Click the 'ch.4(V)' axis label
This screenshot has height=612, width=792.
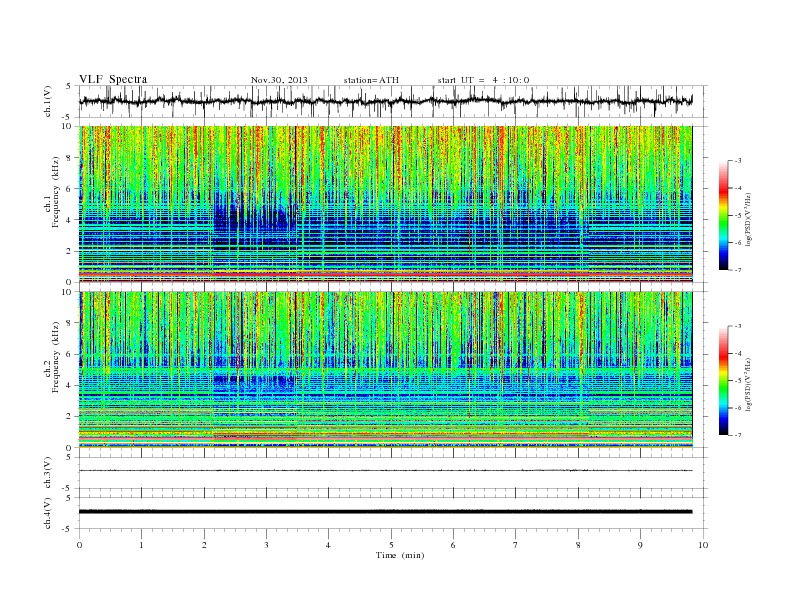coord(48,513)
